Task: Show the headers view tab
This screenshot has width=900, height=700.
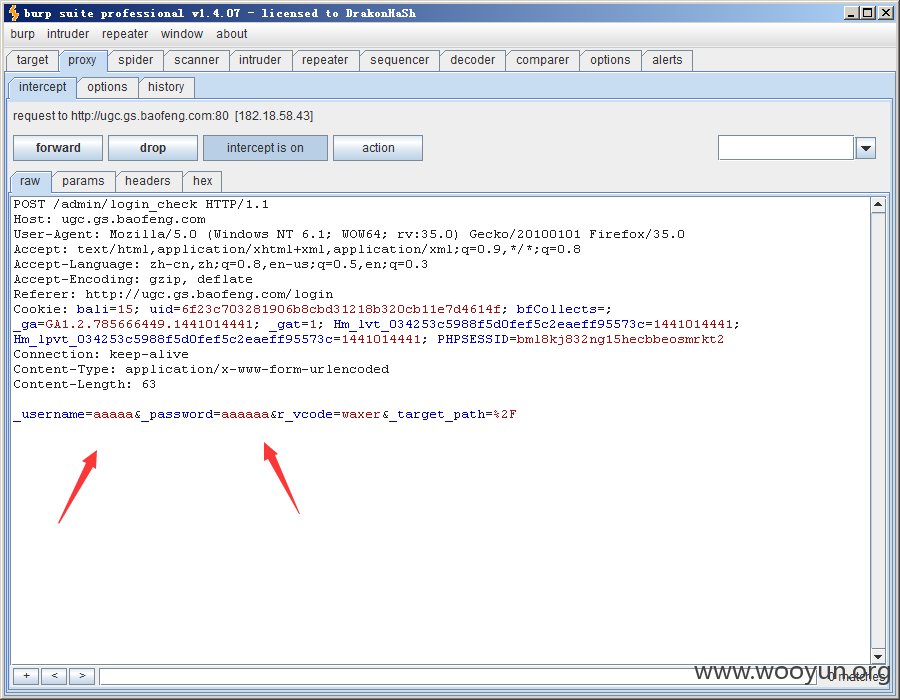Action: tap(148, 181)
